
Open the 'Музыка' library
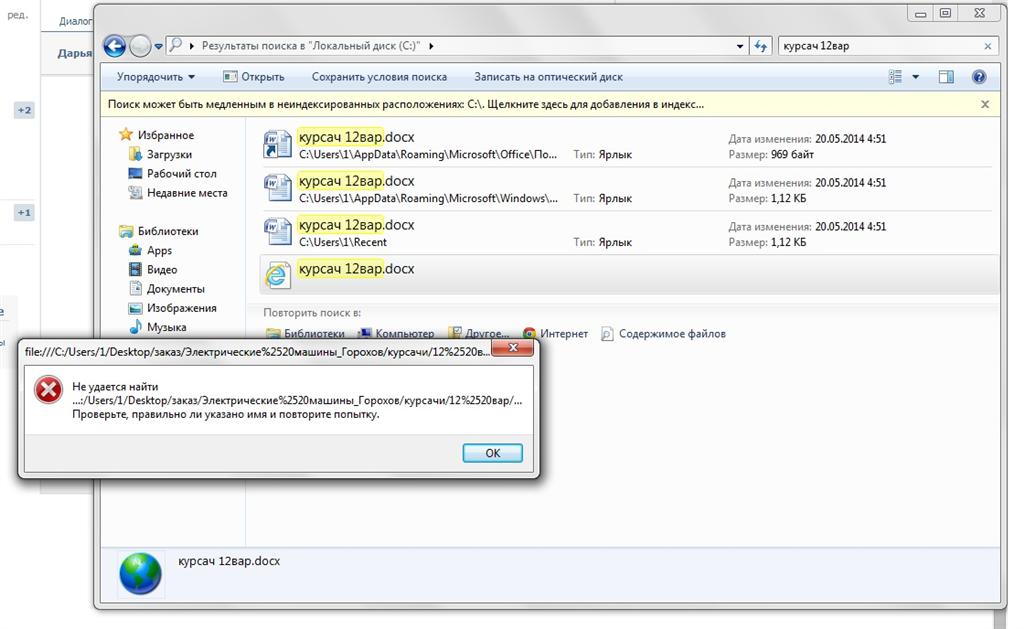click(x=167, y=327)
